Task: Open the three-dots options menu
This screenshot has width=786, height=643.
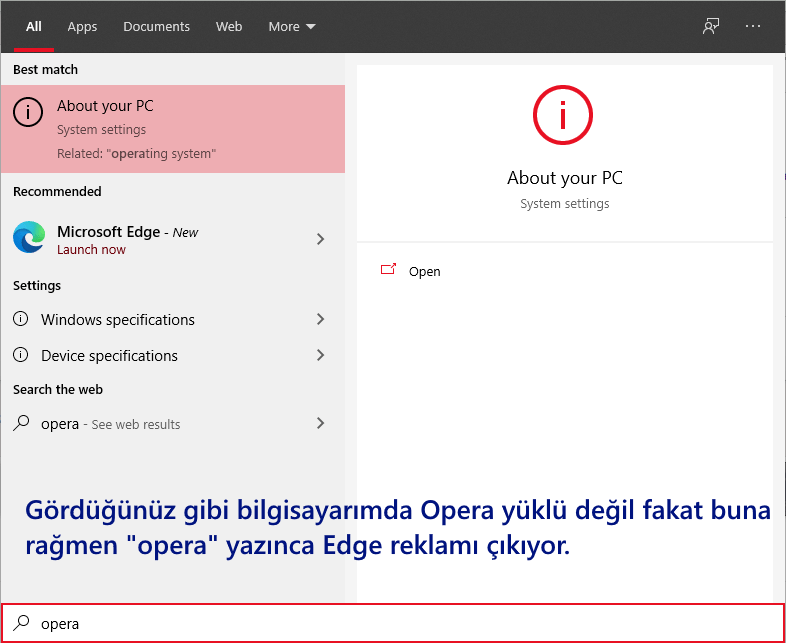Action: point(753,27)
